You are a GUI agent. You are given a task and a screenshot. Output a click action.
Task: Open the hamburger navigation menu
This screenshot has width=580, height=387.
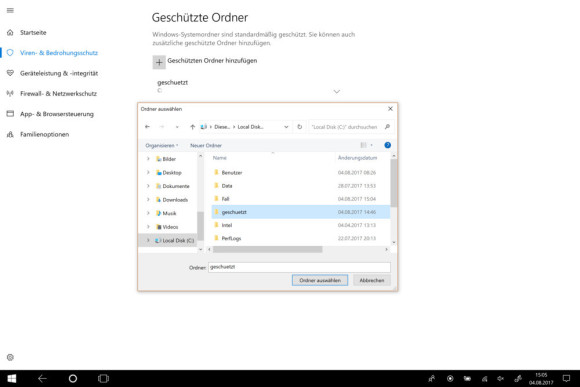pos(10,10)
